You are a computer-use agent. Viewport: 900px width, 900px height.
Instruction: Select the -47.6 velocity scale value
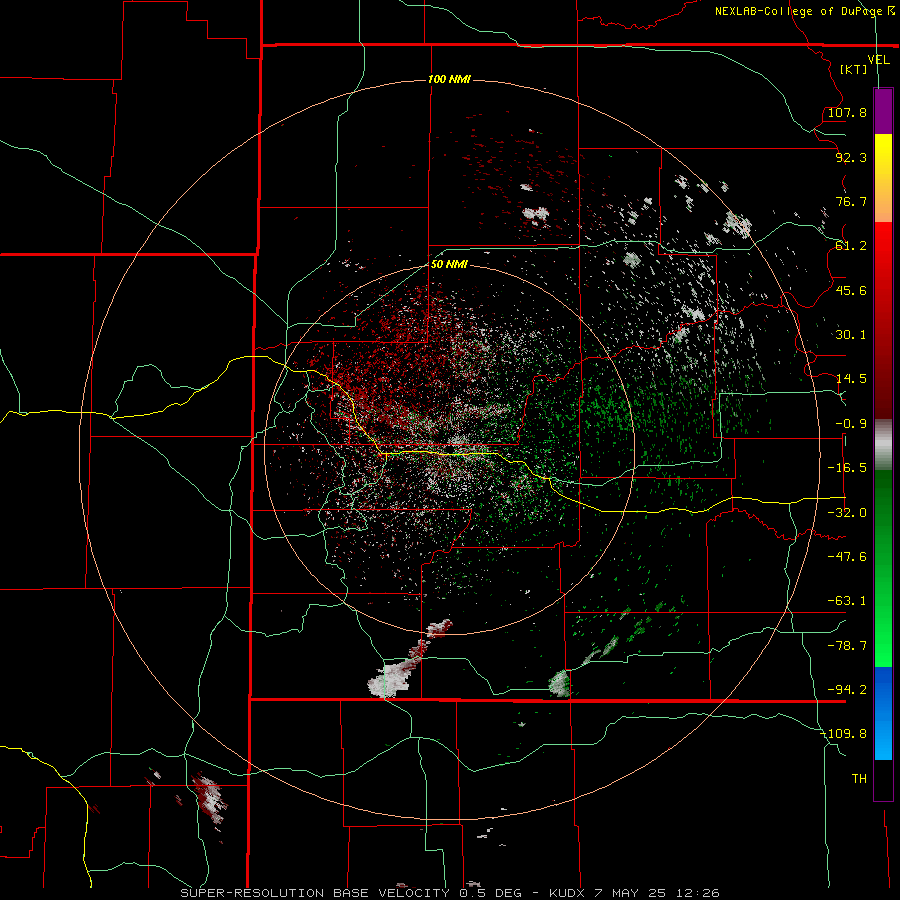[847, 557]
